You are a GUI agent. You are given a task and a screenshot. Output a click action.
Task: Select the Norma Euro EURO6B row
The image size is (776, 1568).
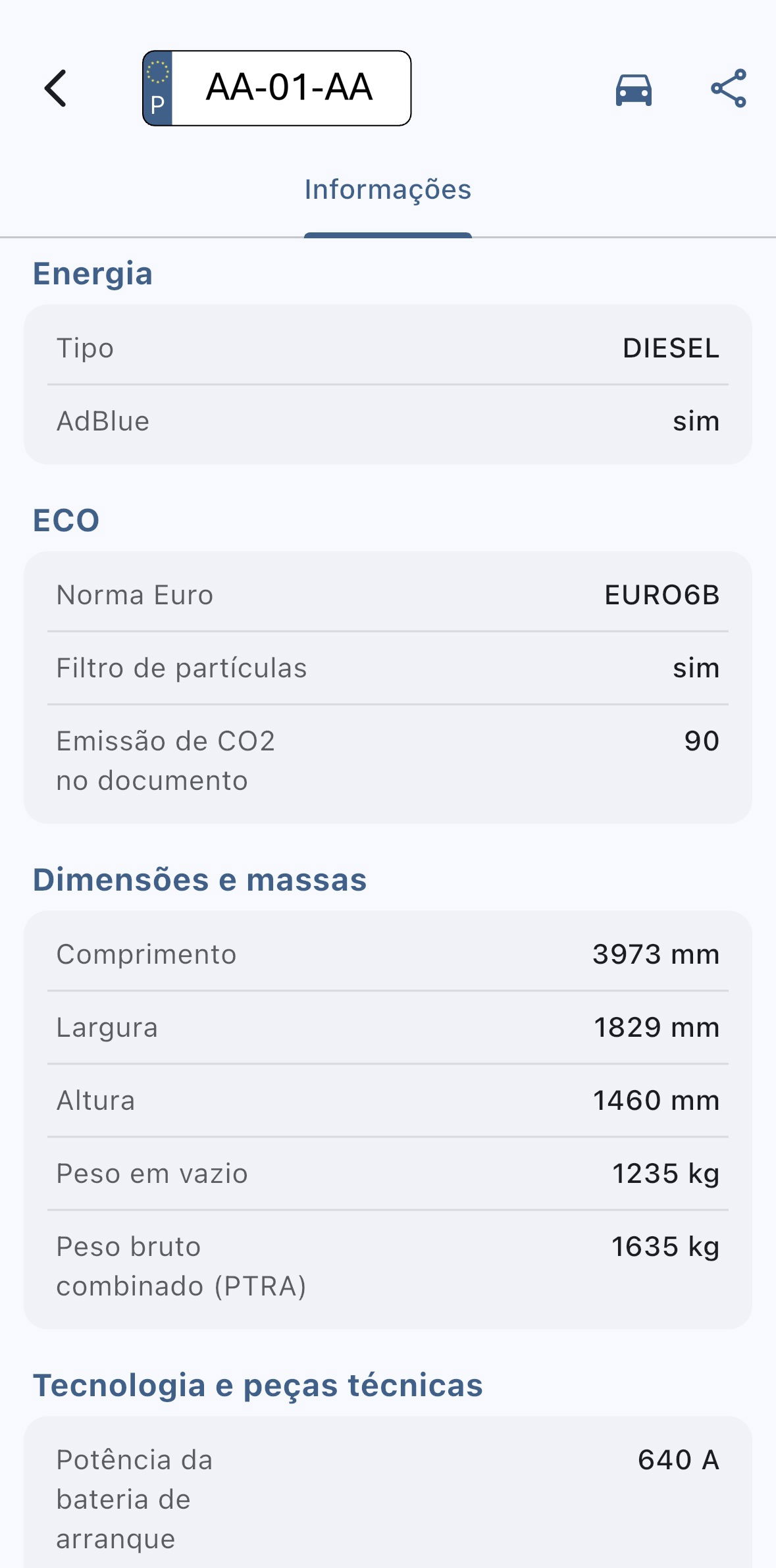click(x=388, y=595)
